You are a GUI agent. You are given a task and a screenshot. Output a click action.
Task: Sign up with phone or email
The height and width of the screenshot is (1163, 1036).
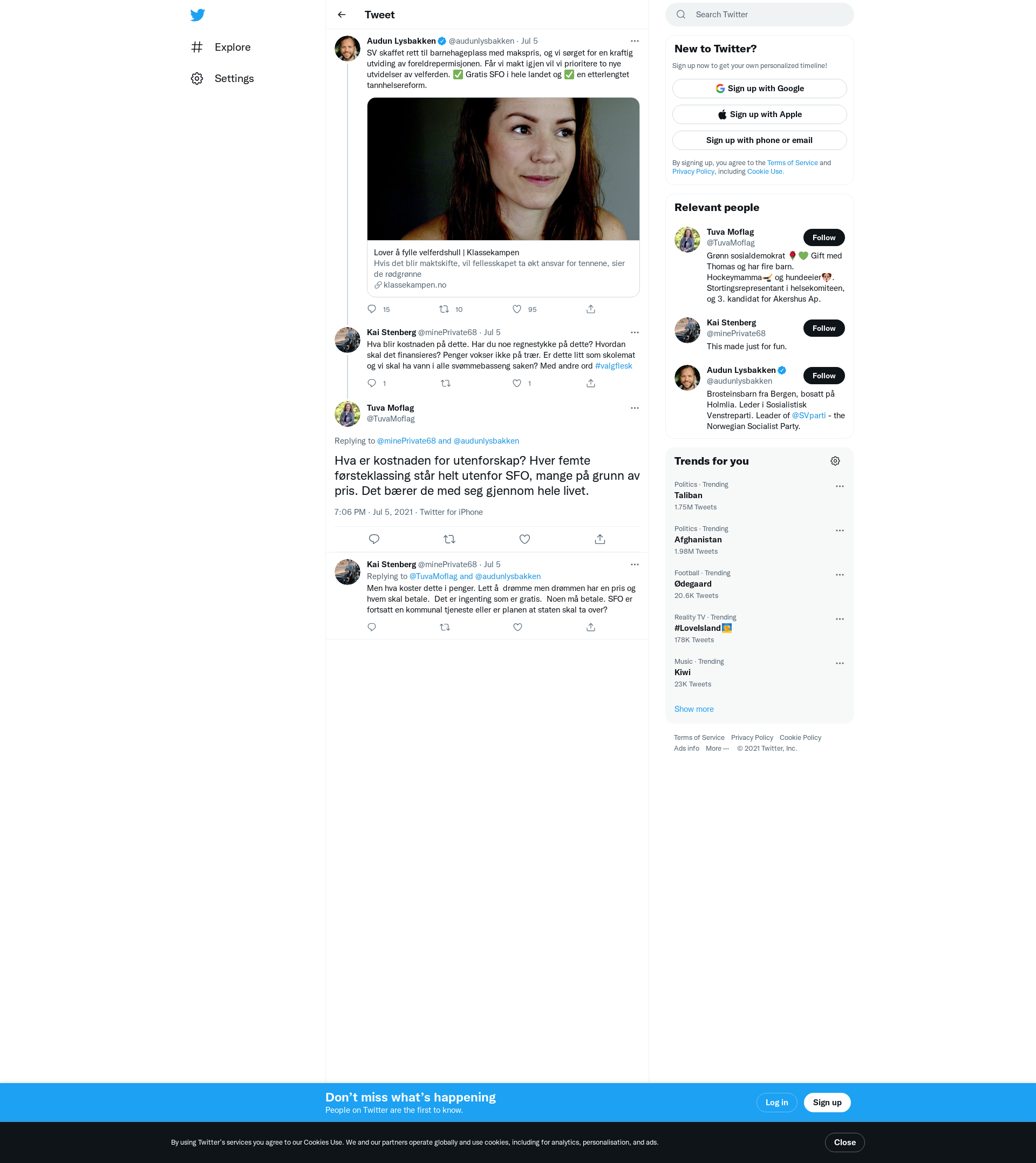(x=759, y=140)
